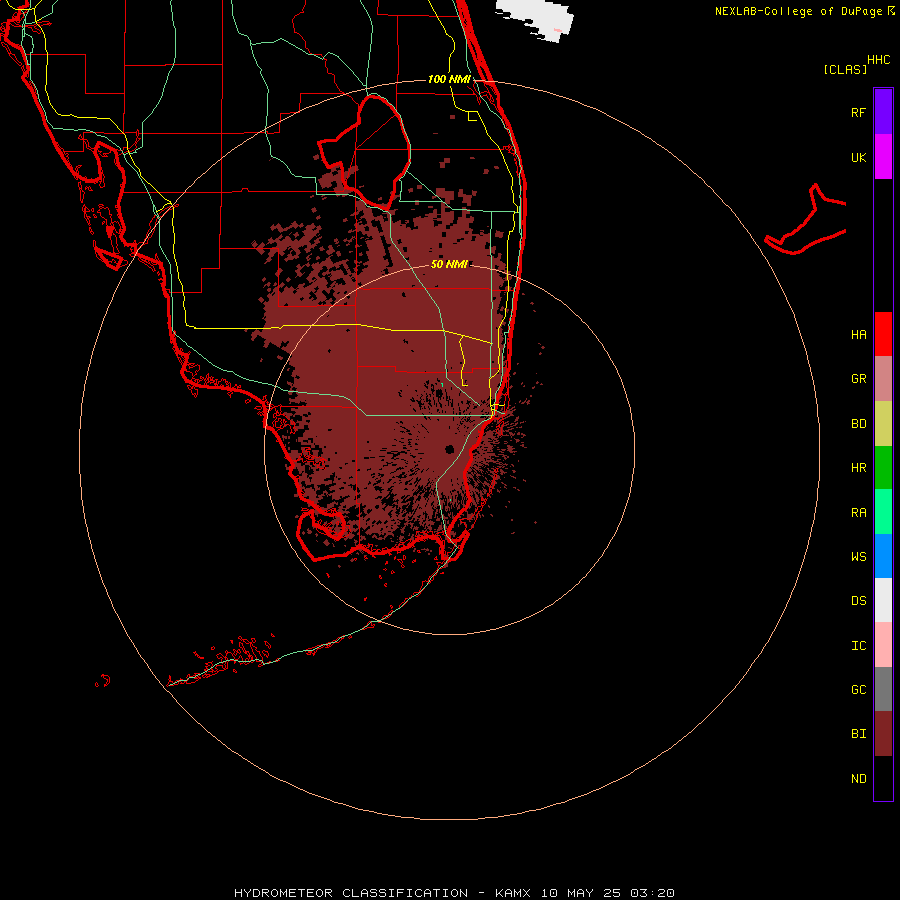The image size is (900, 900).
Task: Click the RF purple legend swatch
Action: coord(883,112)
